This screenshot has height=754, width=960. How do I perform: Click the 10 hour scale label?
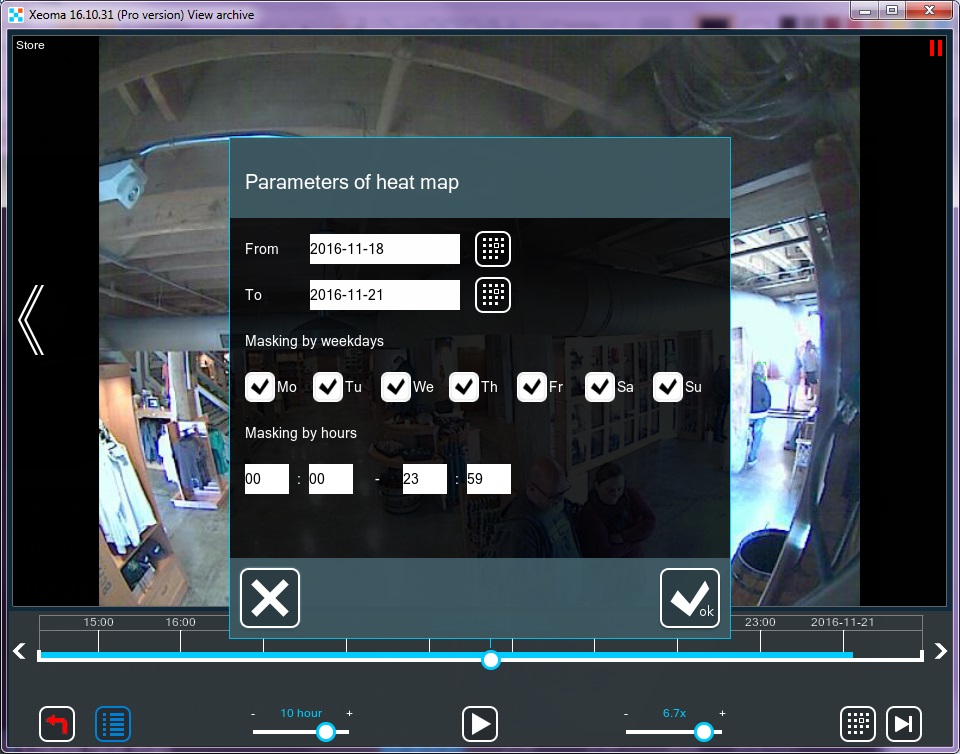pyautogui.click(x=301, y=714)
